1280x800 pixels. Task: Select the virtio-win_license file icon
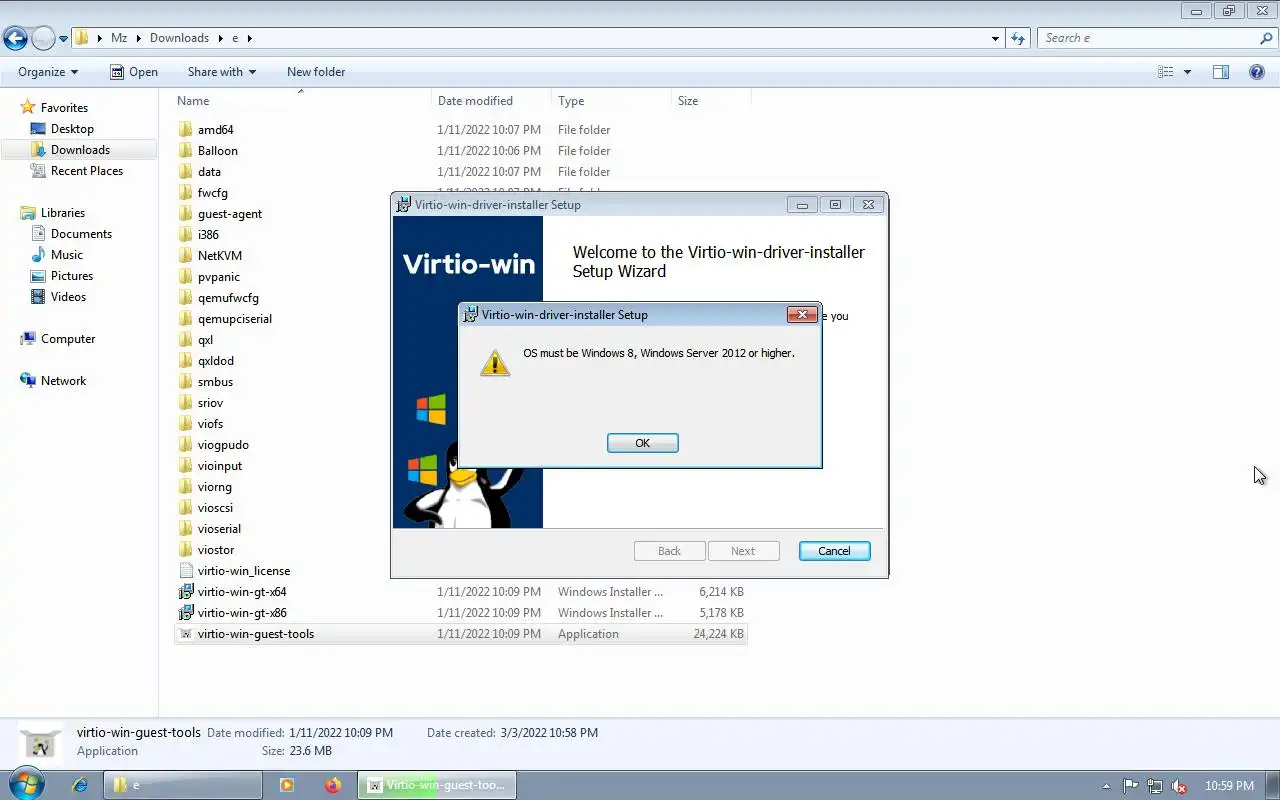[185, 571]
